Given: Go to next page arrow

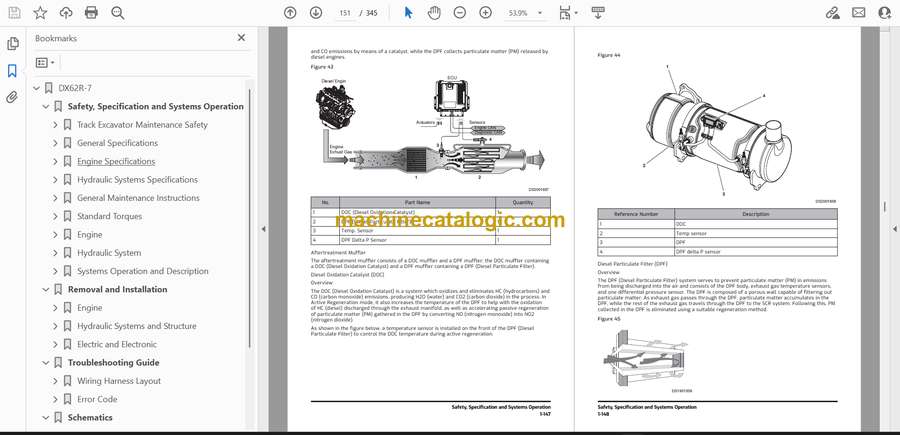Looking at the screenshot, I should click(x=316, y=13).
